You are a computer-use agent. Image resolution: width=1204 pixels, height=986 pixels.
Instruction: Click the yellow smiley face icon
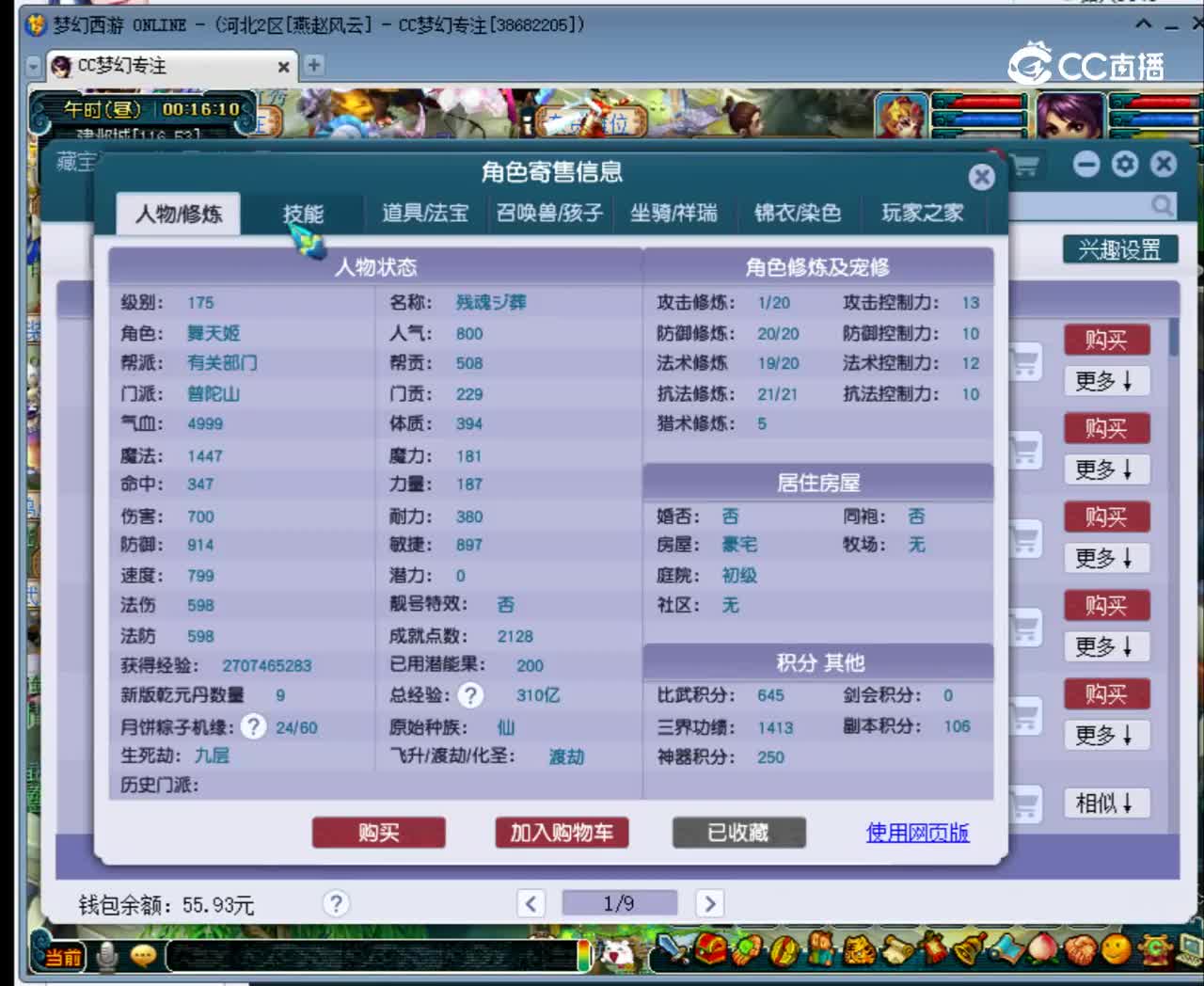click(1117, 949)
